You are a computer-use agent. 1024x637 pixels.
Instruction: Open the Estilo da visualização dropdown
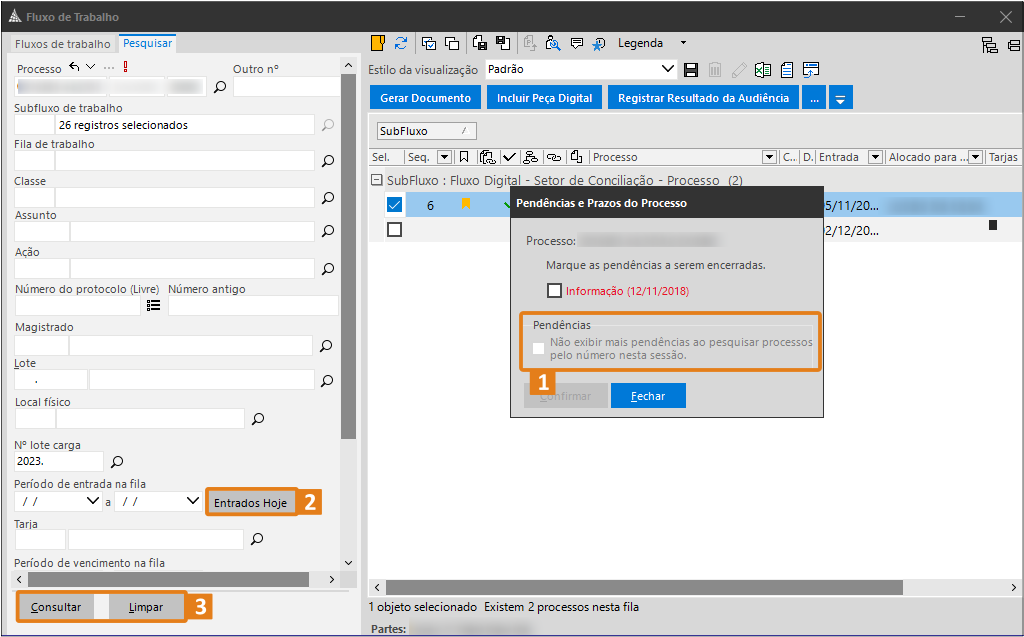[x=669, y=70]
